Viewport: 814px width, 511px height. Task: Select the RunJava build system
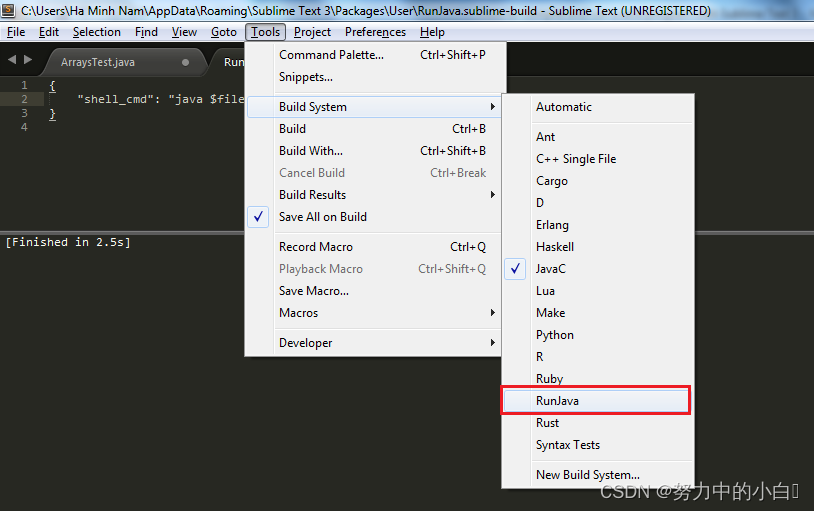pyautogui.click(x=598, y=401)
